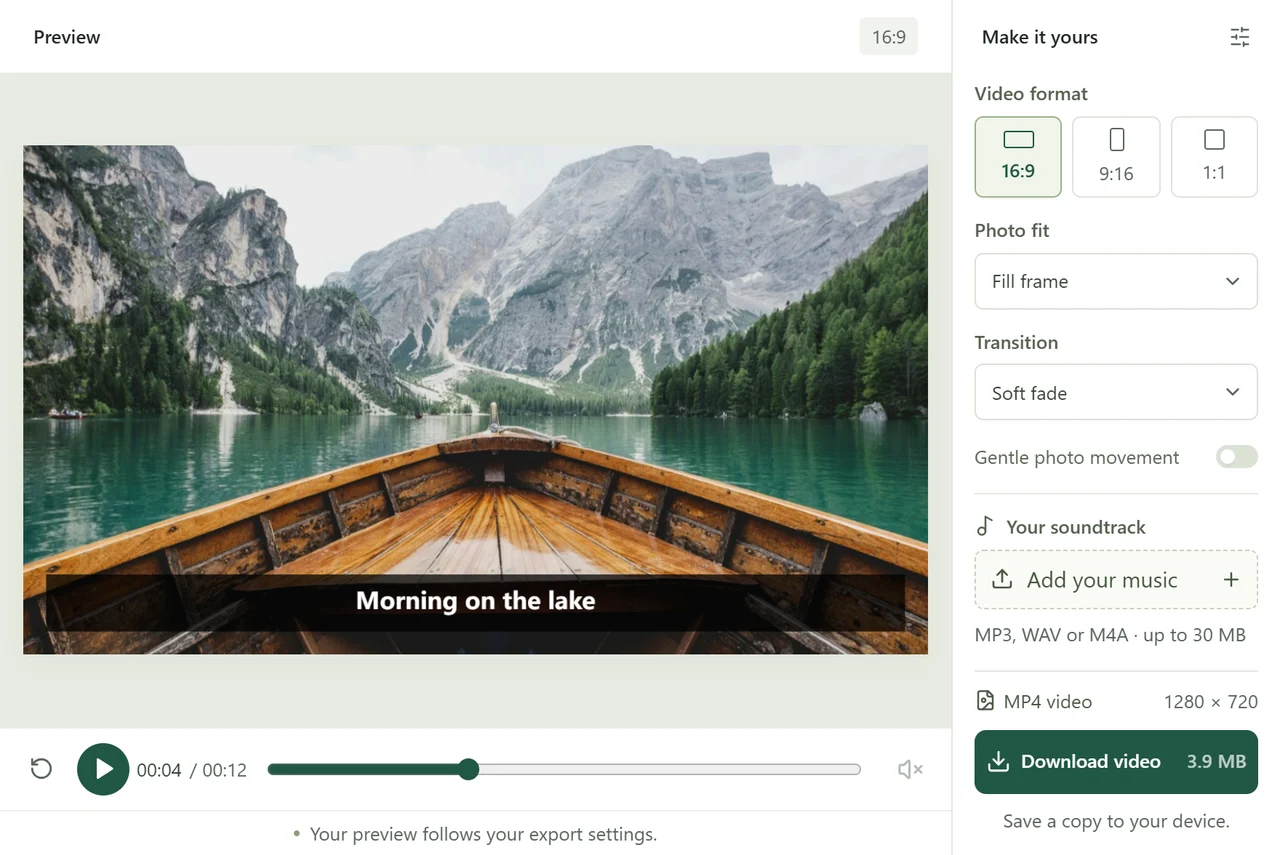
Task: Click the 00:04 current time label
Action: point(159,770)
